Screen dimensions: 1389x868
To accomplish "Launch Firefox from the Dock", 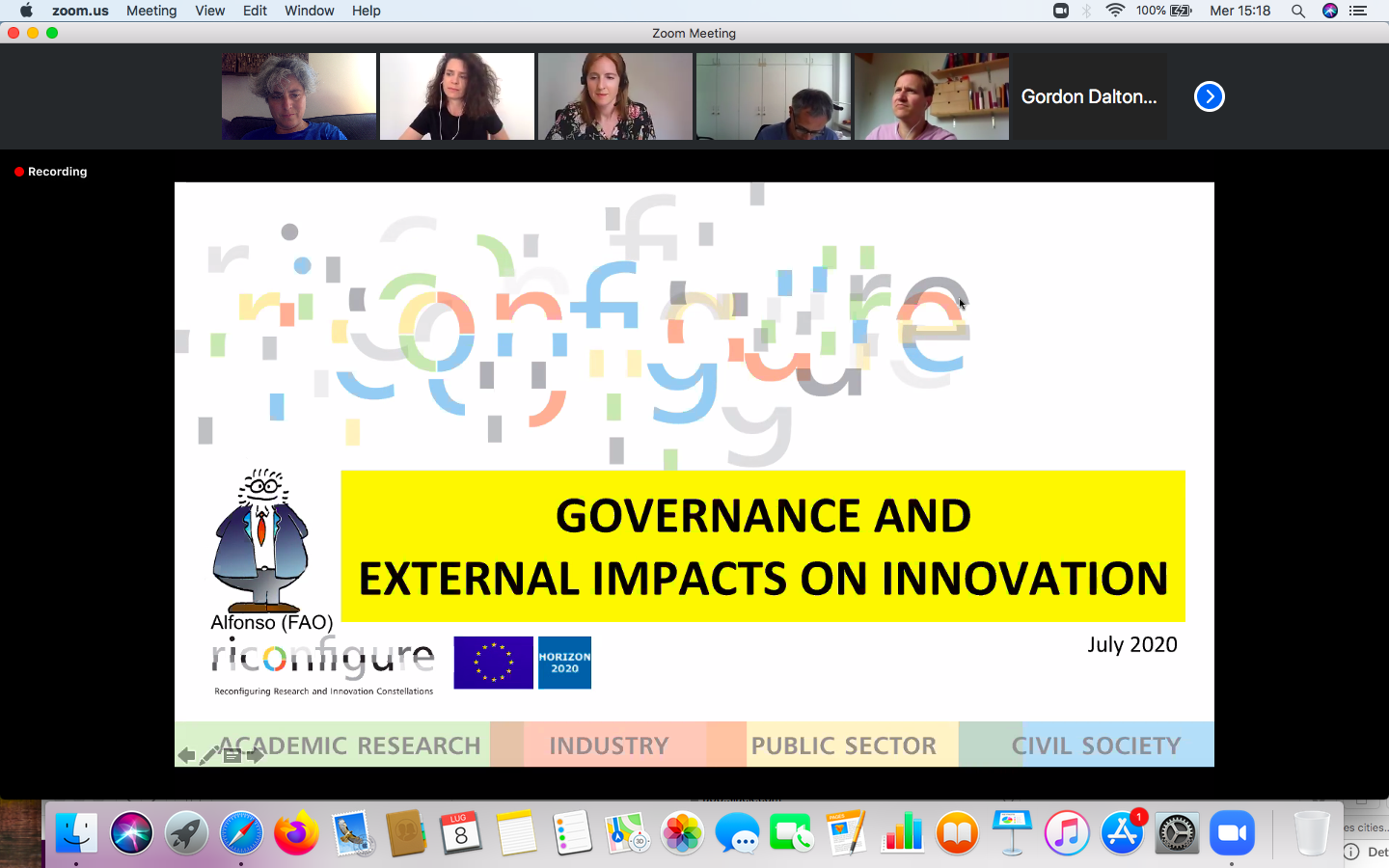I will pyautogui.click(x=296, y=833).
